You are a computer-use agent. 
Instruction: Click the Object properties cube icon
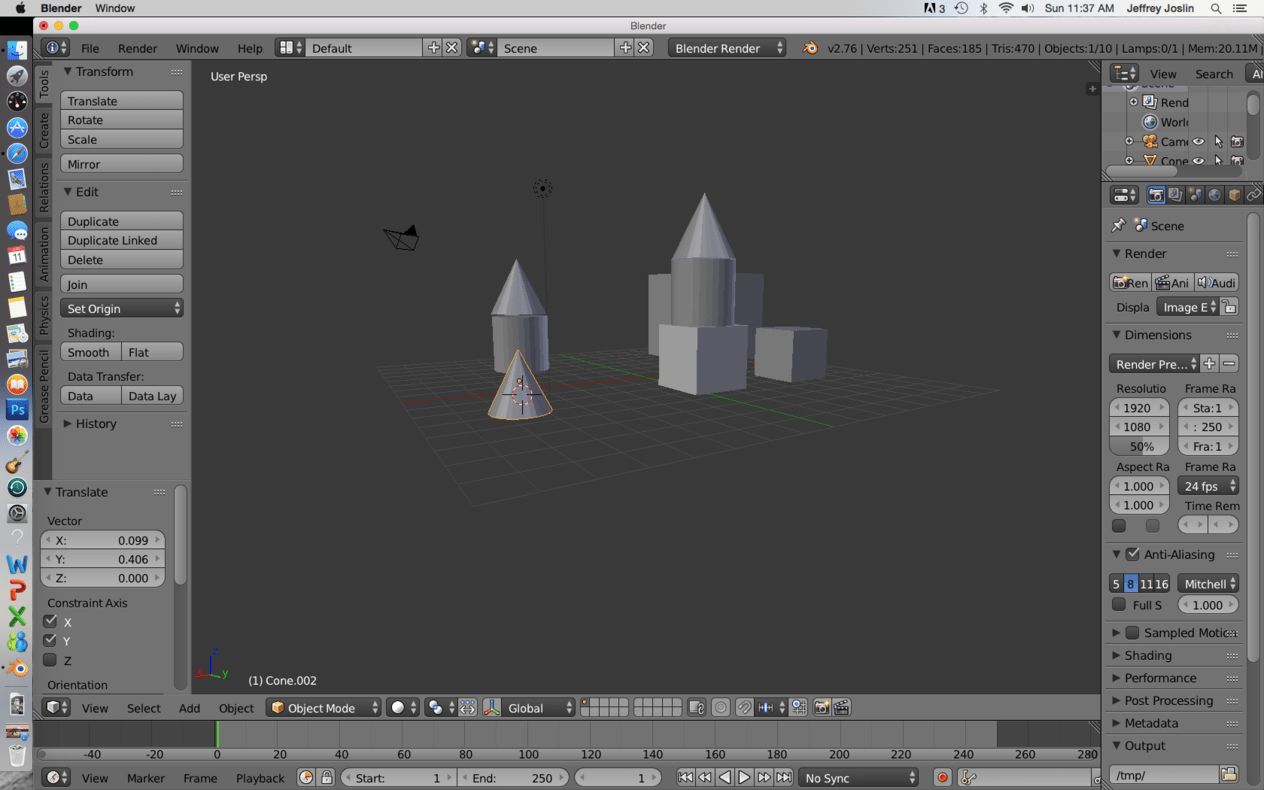click(x=1234, y=195)
